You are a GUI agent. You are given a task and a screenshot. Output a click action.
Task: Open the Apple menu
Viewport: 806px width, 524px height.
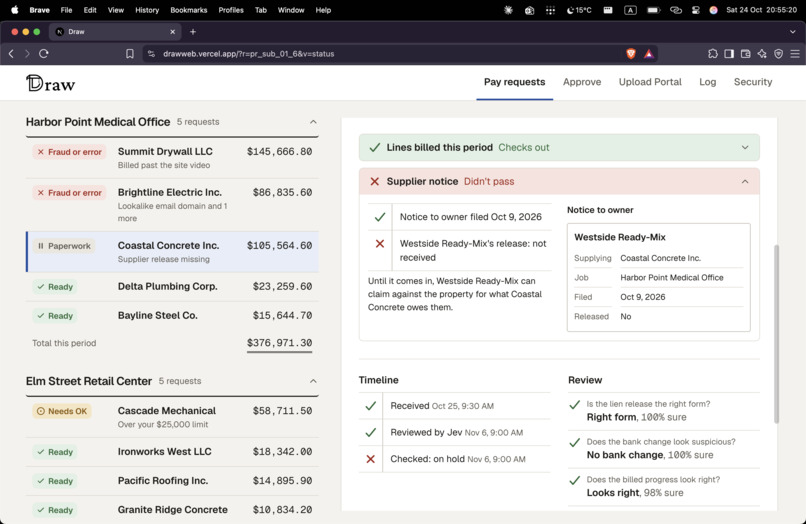pyautogui.click(x=14, y=10)
